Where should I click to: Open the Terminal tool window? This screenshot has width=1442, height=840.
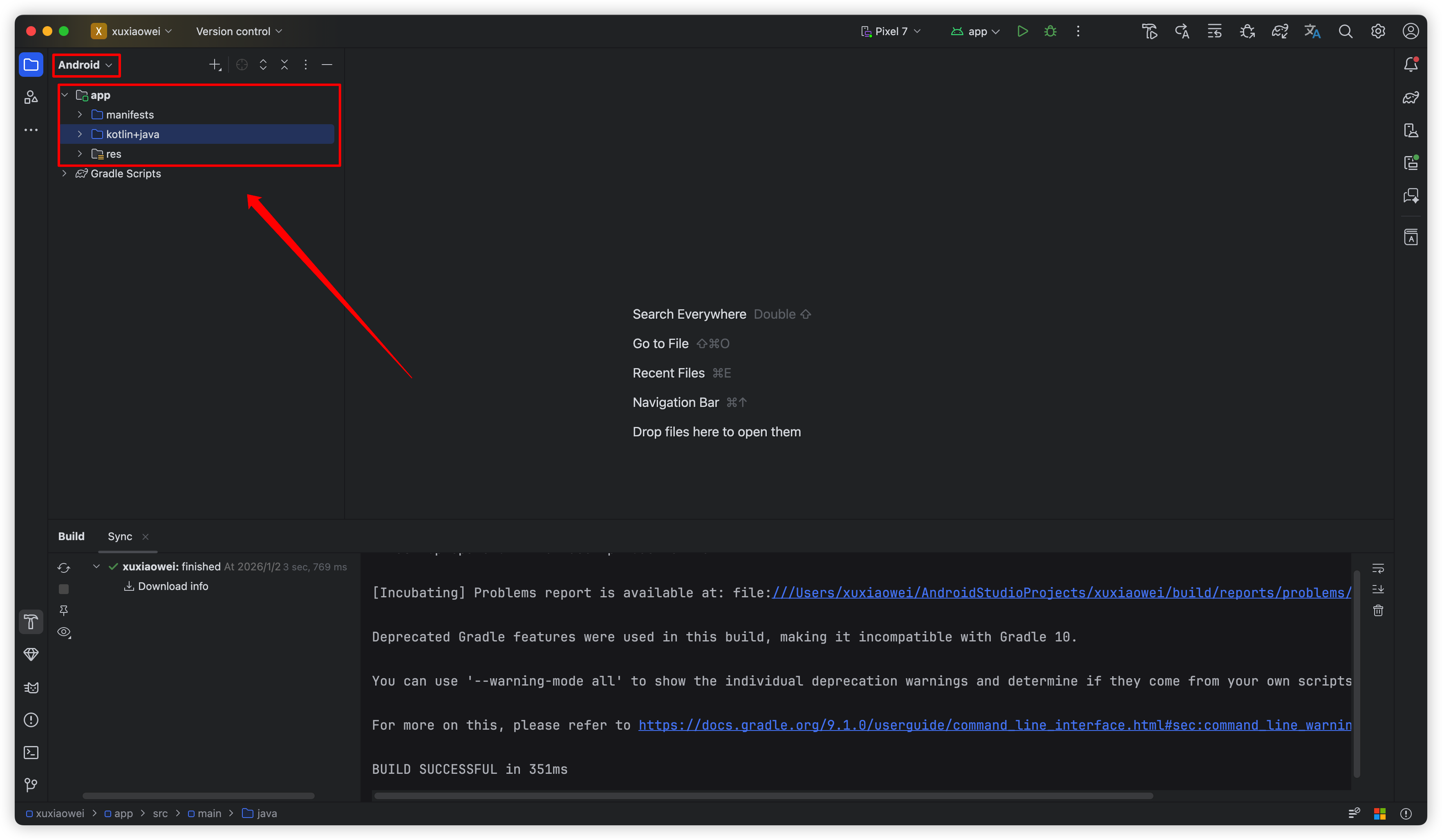point(31,753)
